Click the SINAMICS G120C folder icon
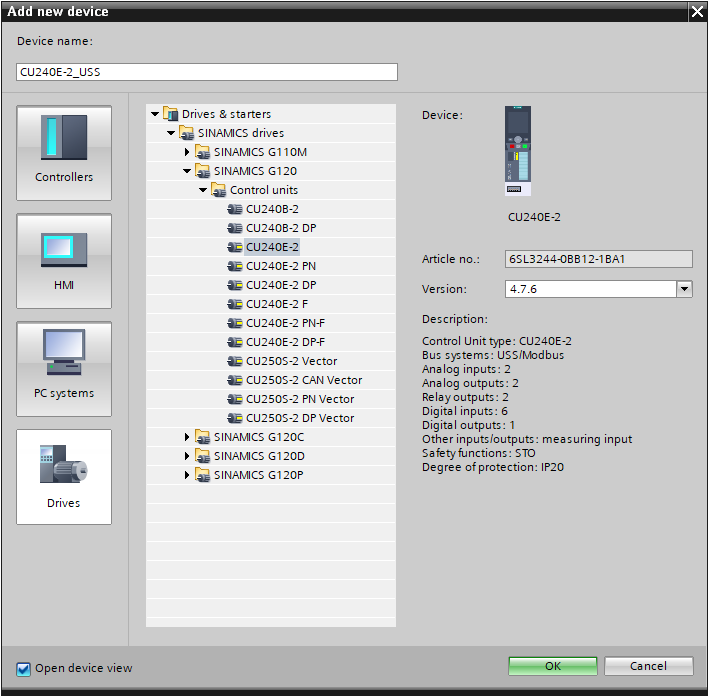The width and height of the screenshot is (709, 697). [x=202, y=436]
